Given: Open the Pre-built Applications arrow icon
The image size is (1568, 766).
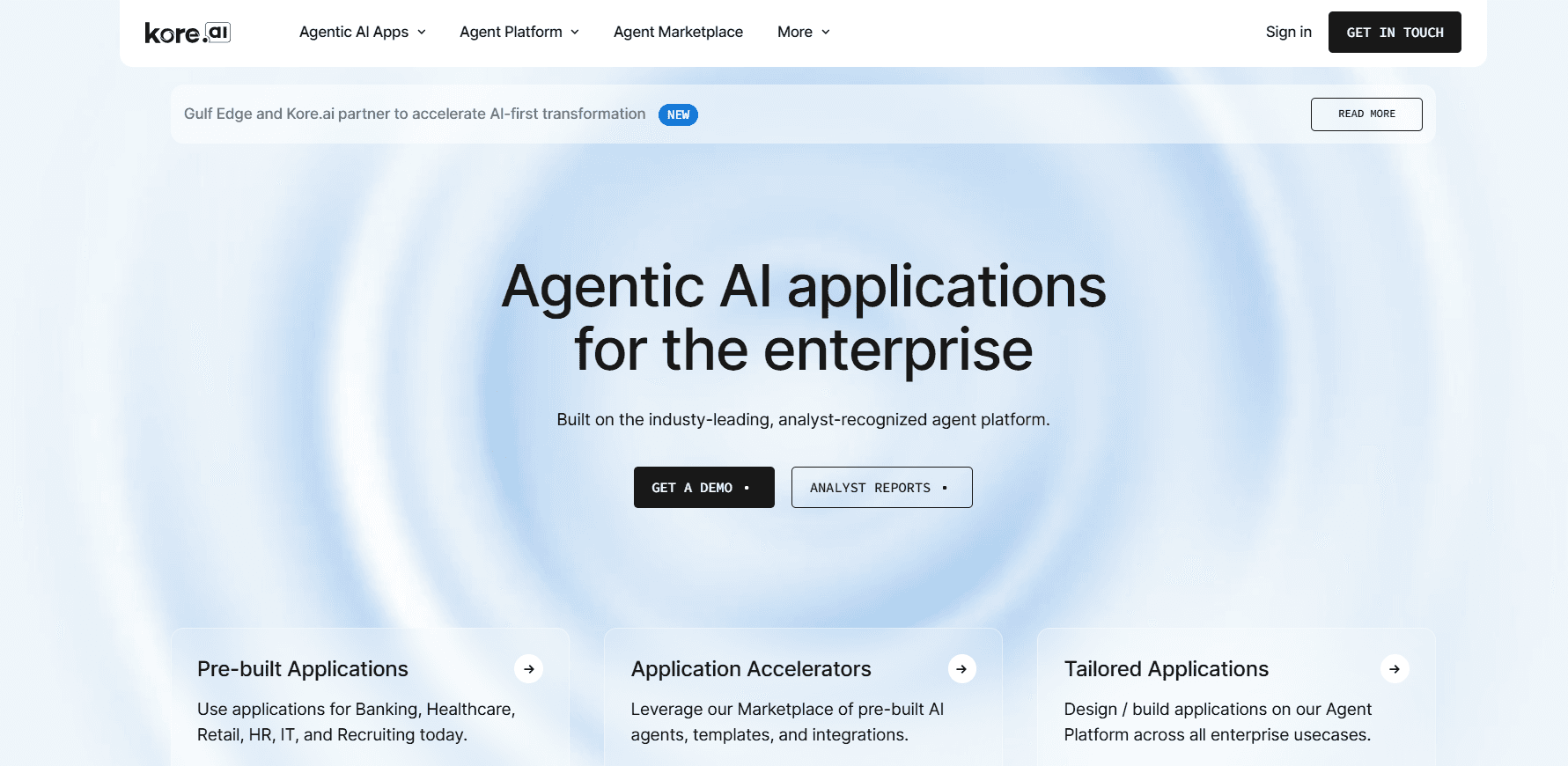Looking at the screenshot, I should (528, 669).
